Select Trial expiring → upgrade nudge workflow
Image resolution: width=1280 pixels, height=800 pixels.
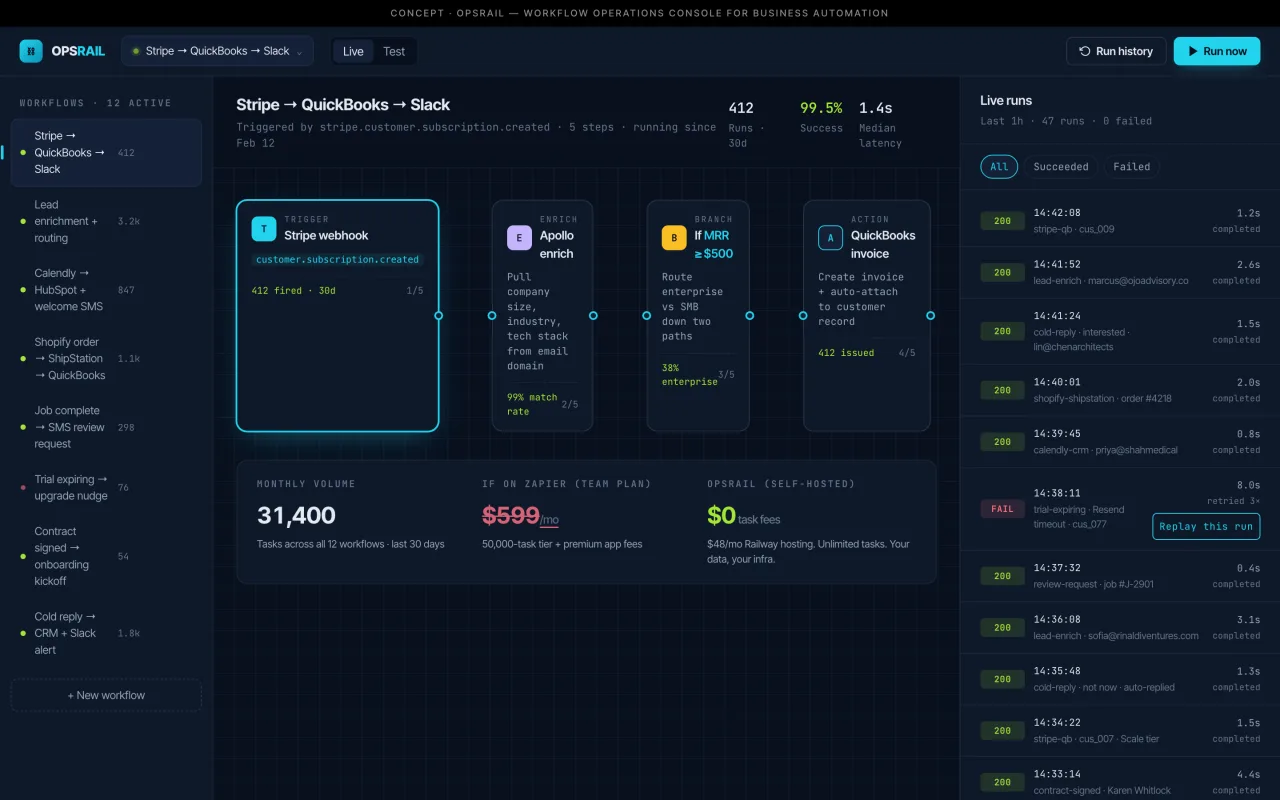pos(106,487)
